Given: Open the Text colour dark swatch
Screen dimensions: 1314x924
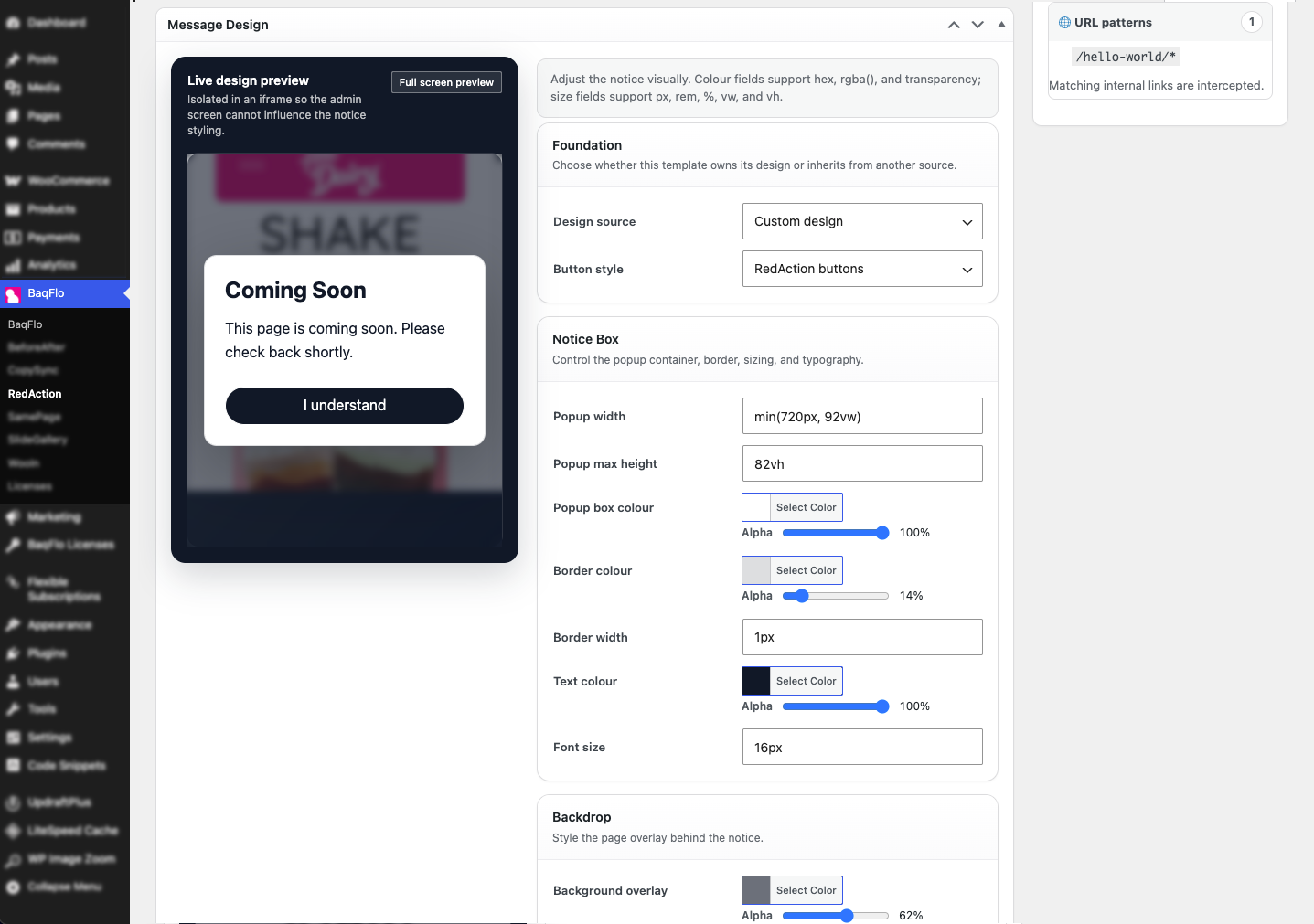Looking at the screenshot, I should pyautogui.click(x=756, y=681).
